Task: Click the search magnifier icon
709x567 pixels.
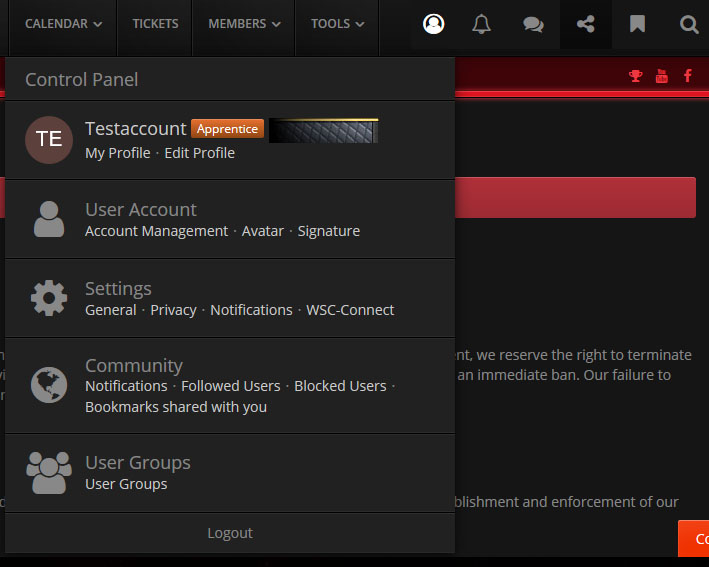Action: [x=688, y=24]
